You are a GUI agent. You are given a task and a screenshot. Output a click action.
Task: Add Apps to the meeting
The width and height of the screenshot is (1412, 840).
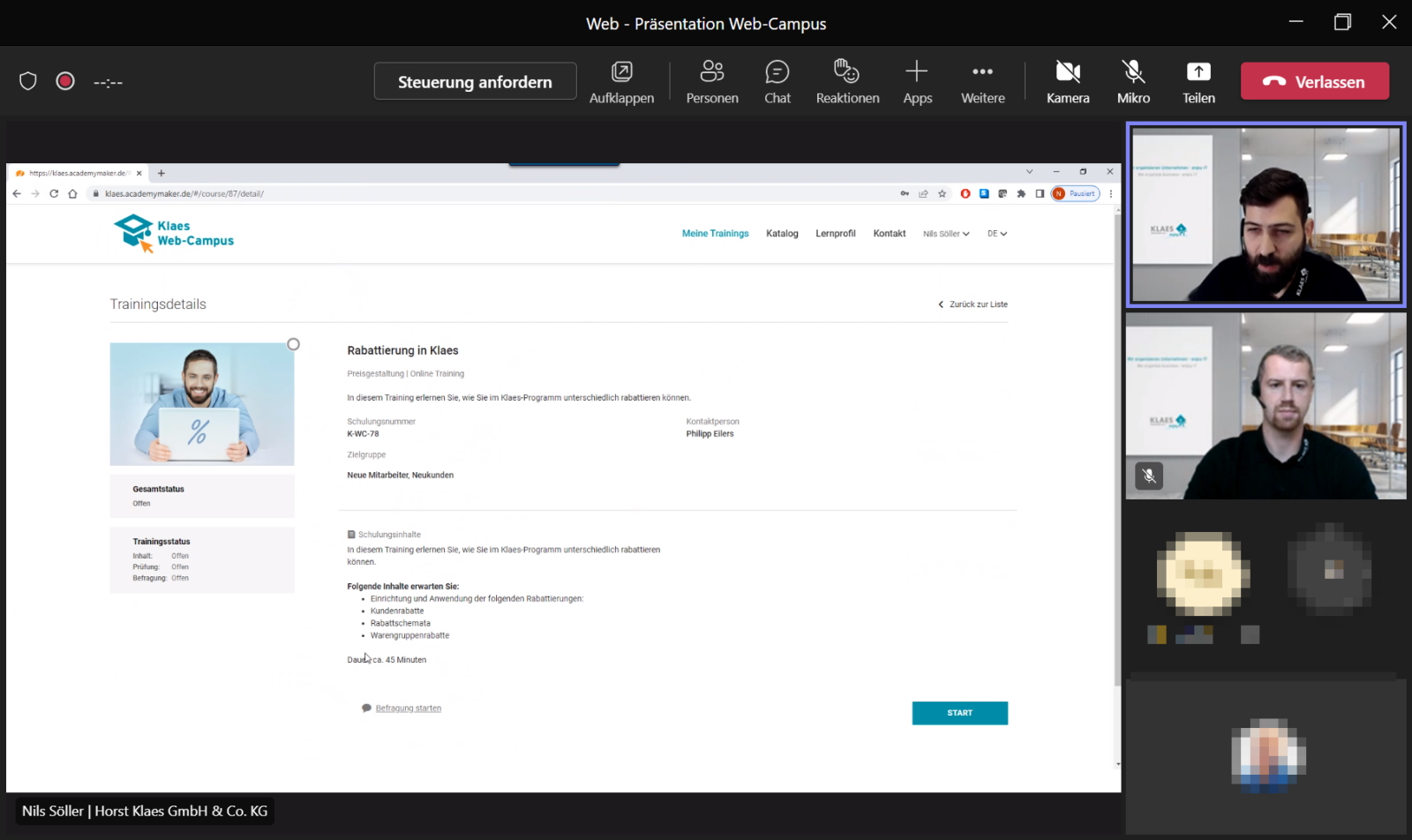tap(917, 82)
